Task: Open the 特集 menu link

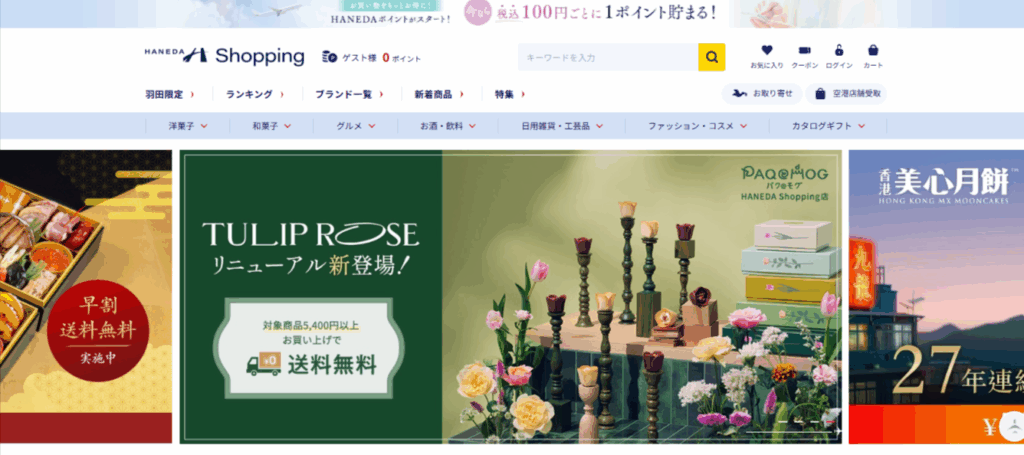Action: (510, 94)
